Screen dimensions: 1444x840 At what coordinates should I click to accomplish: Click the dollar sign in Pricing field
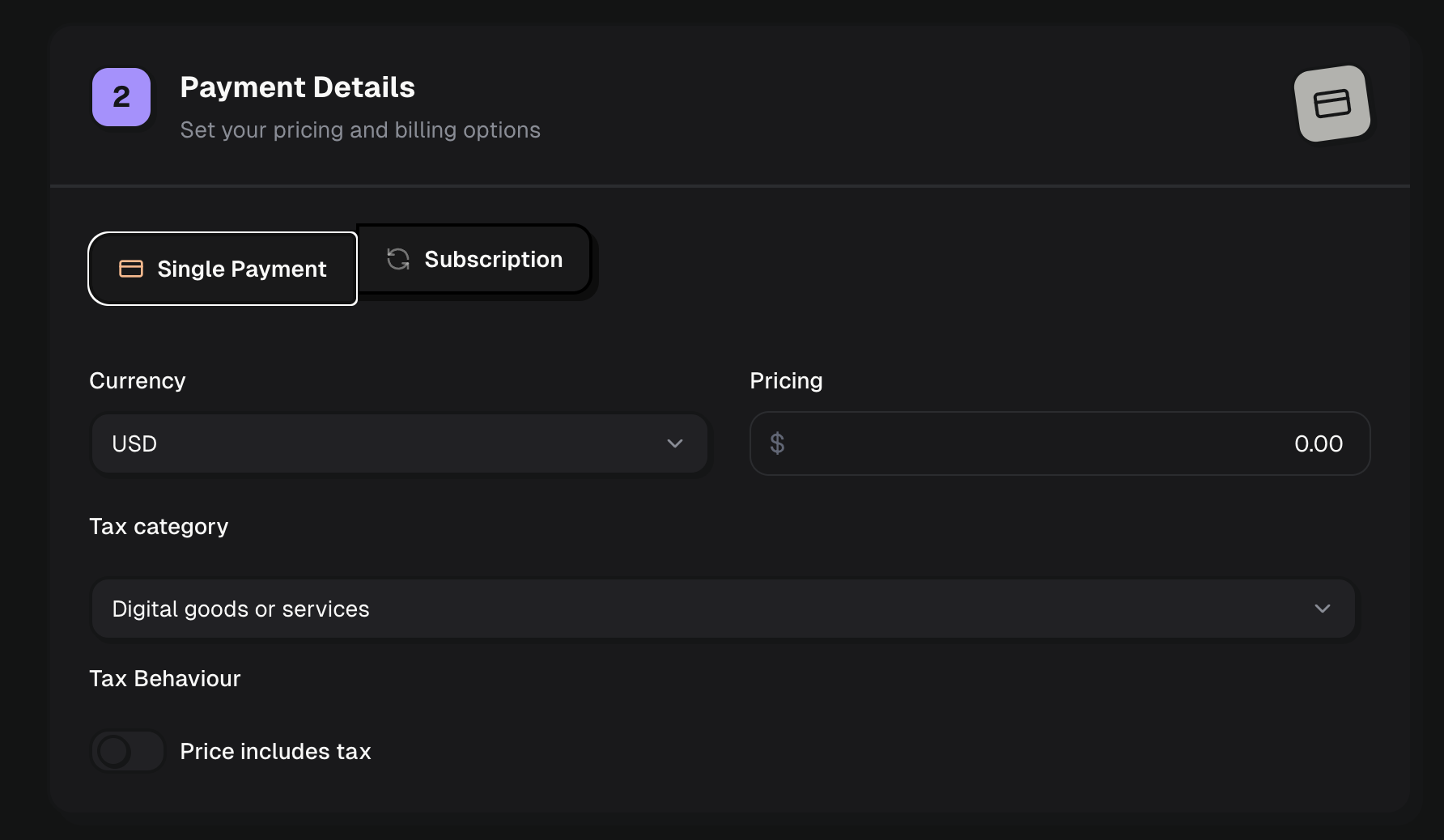pos(777,443)
